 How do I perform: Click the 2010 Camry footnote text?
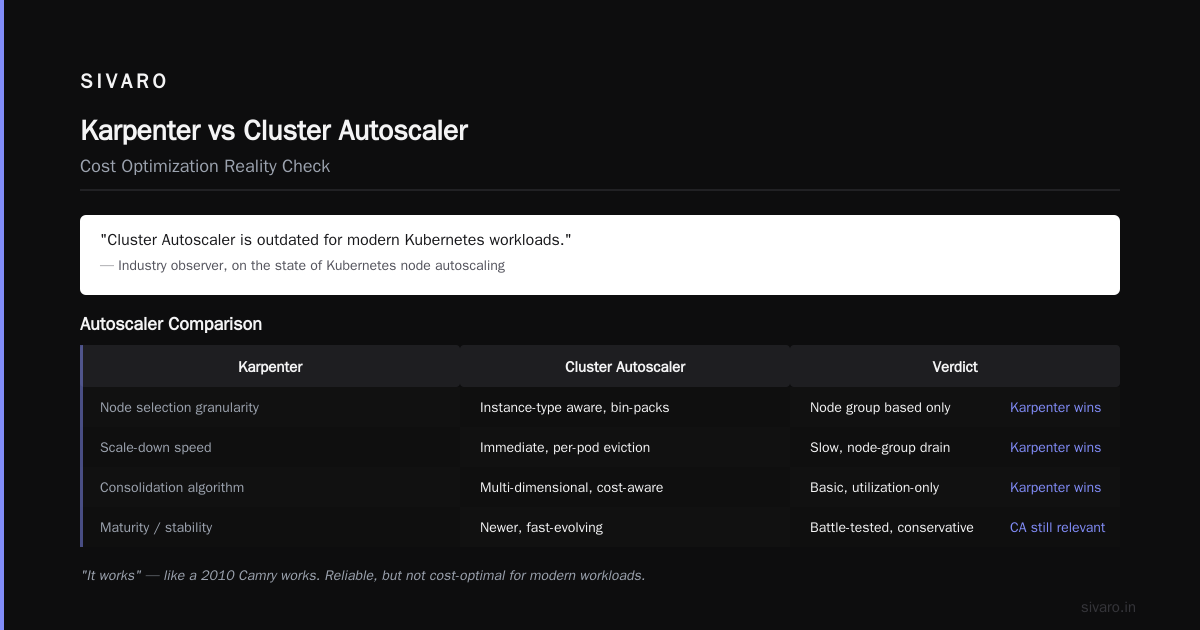[x=363, y=575]
